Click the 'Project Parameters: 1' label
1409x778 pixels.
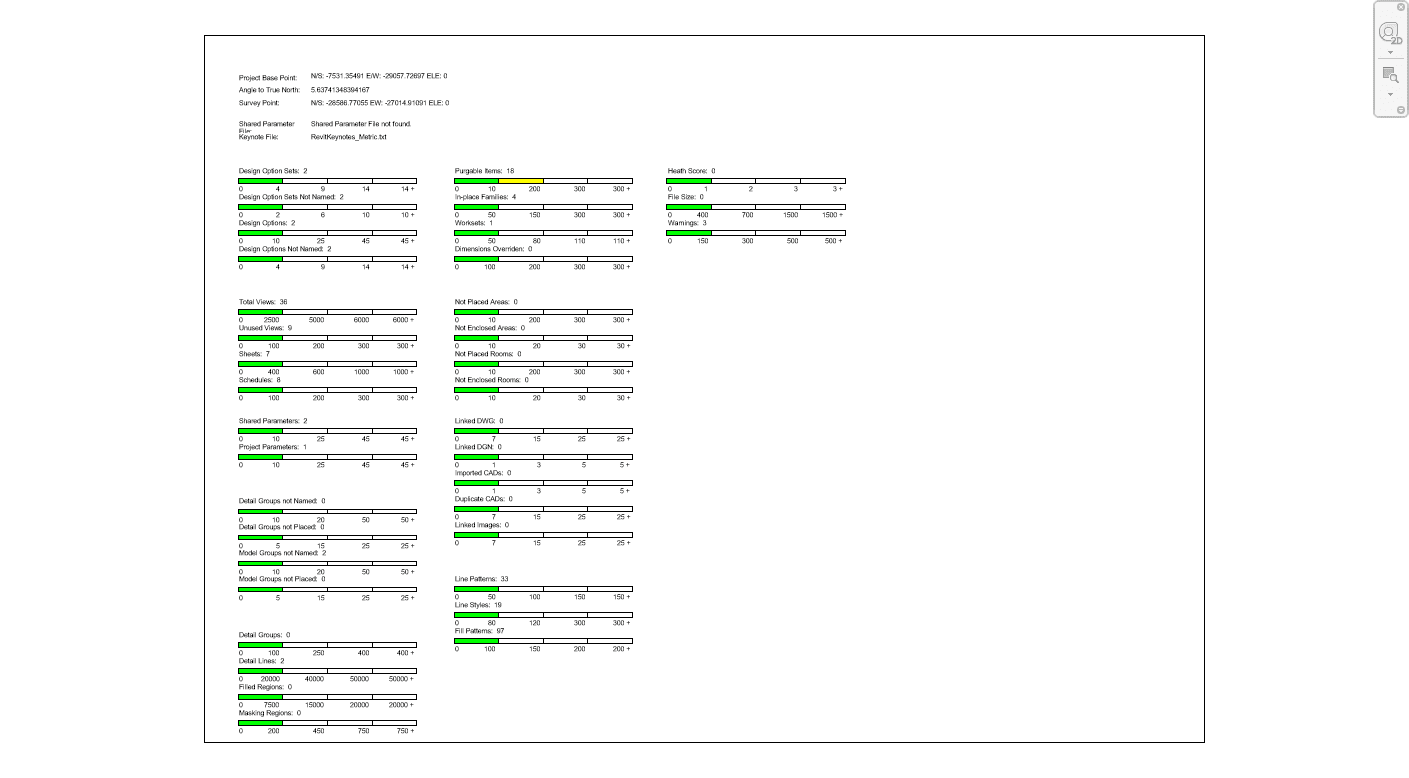[x=273, y=447]
